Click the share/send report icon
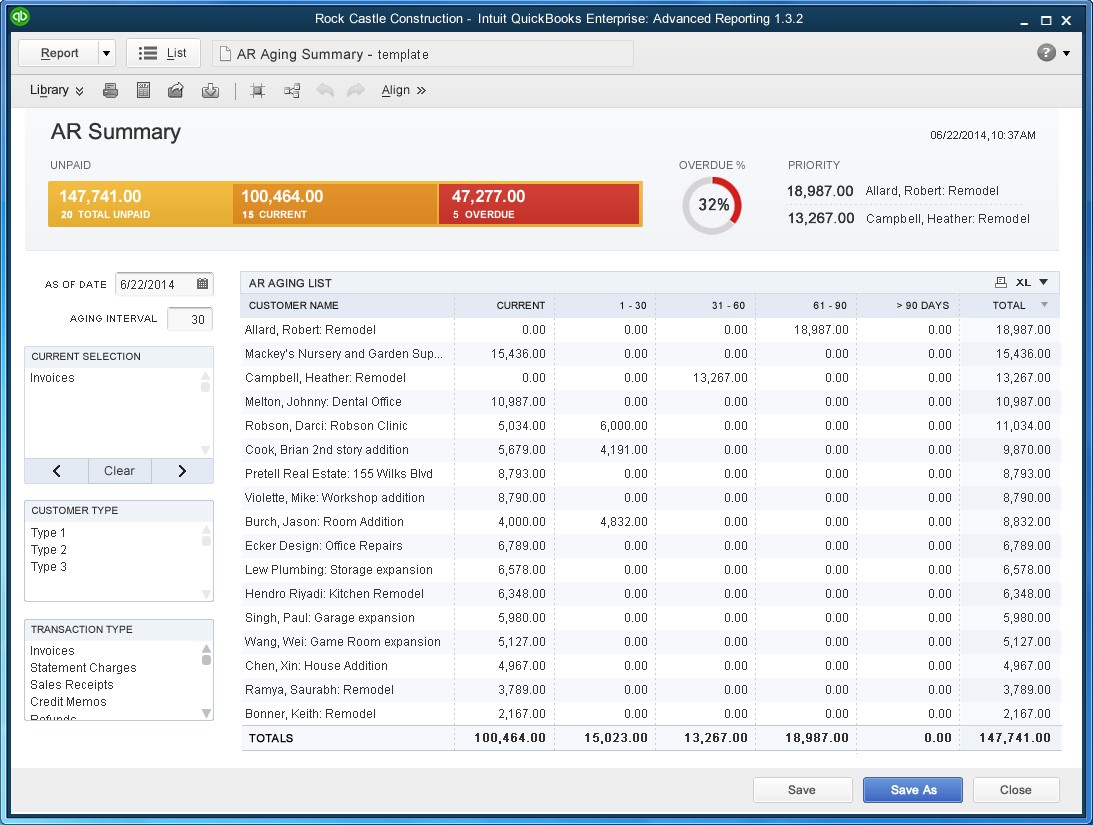Image resolution: width=1093 pixels, height=825 pixels. click(x=176, y=90)
